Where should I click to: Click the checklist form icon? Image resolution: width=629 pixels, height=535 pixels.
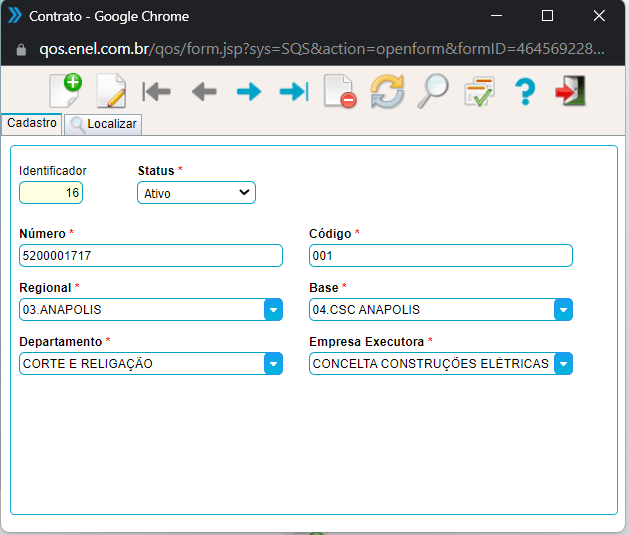[x=479, y=92]
